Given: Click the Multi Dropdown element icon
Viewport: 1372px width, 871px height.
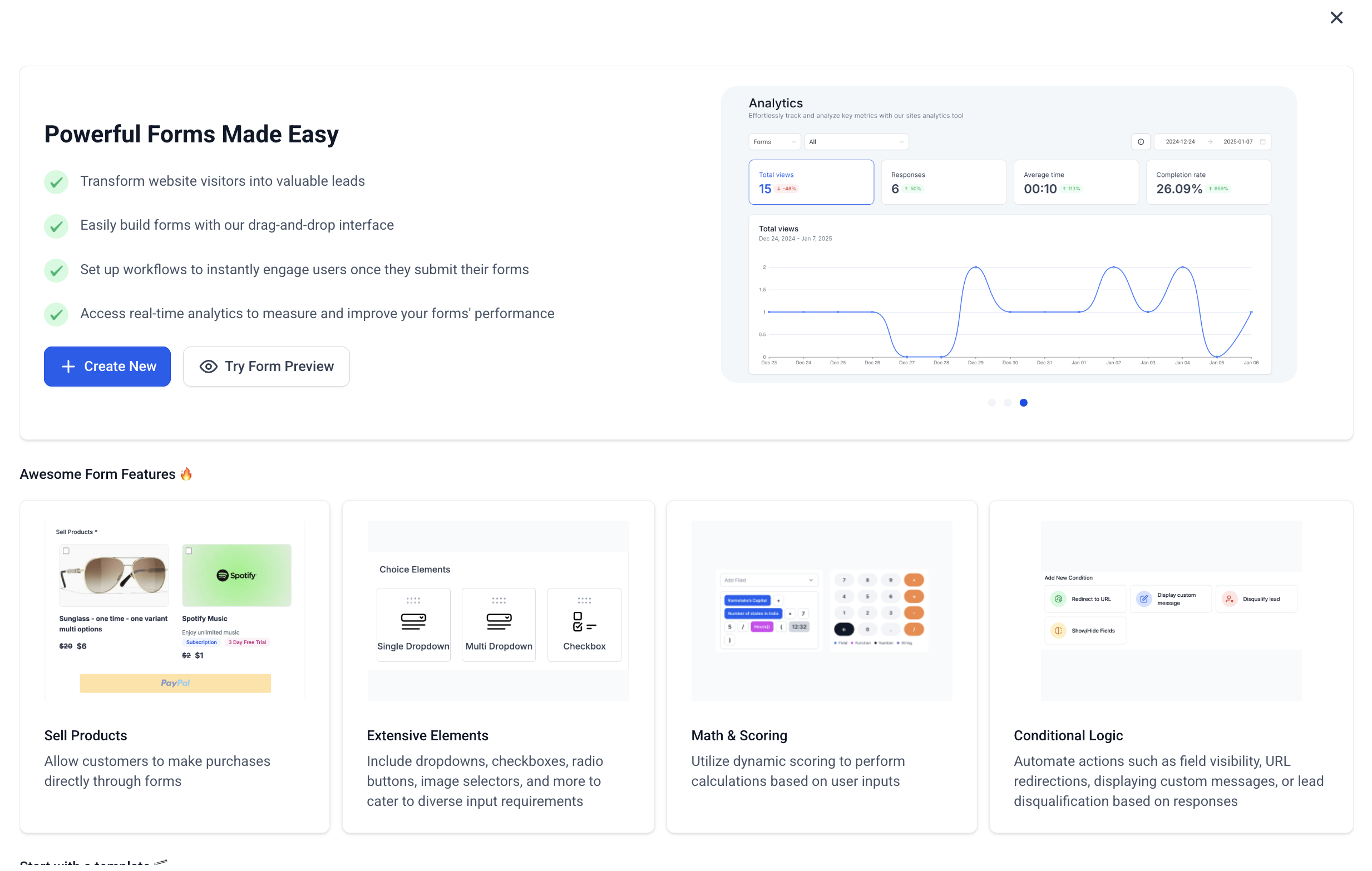Looking at the screenshot, I should coord(499,621).
